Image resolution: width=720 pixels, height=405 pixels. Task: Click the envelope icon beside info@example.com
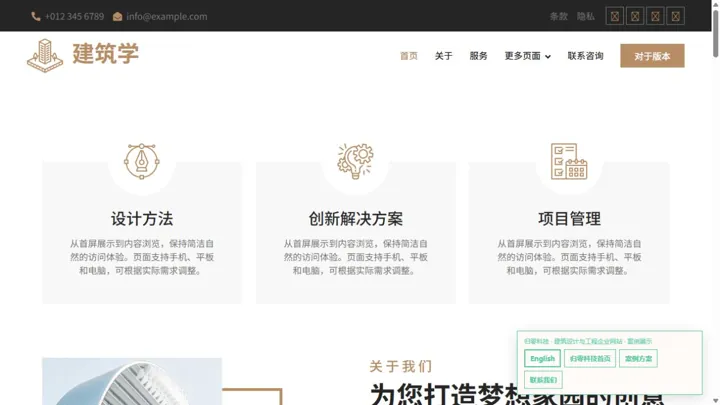coord(118,17)
